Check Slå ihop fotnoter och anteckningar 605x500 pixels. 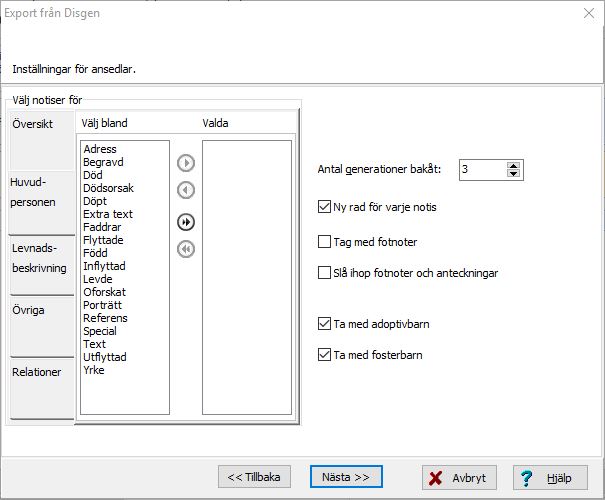(x=324, y=273)
